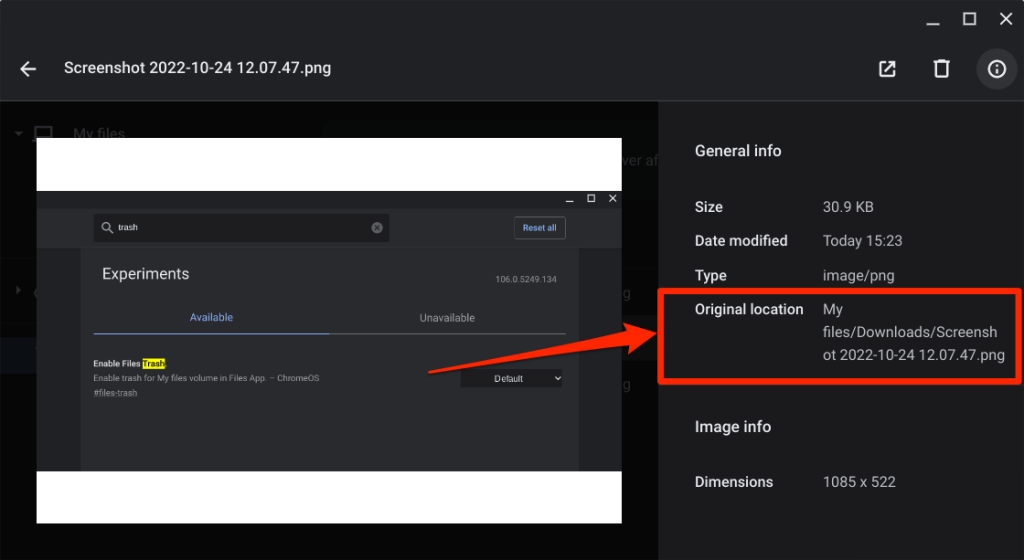Toggle the file info panel icon
The height and width of the screenshot is (560, 1024).
[996, 69]
